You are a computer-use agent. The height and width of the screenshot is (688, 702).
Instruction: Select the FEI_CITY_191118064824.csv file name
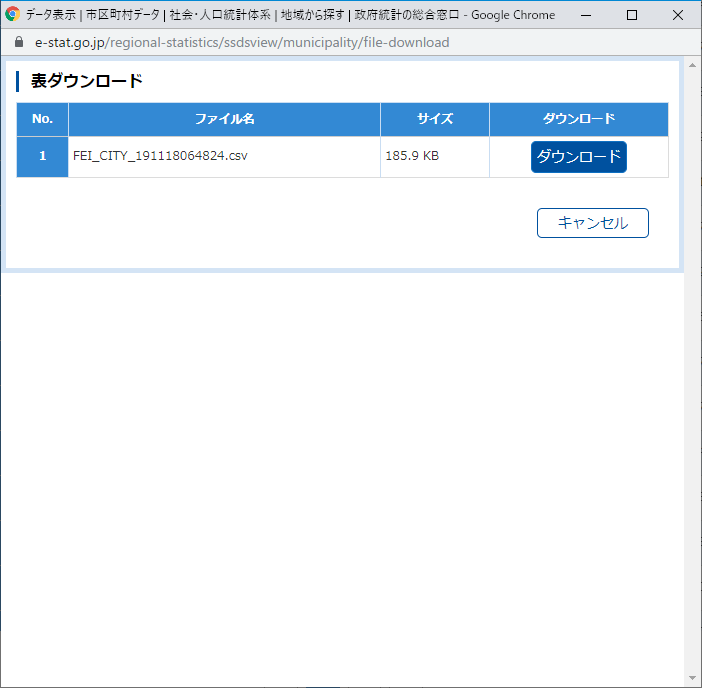tap(160, 156)
